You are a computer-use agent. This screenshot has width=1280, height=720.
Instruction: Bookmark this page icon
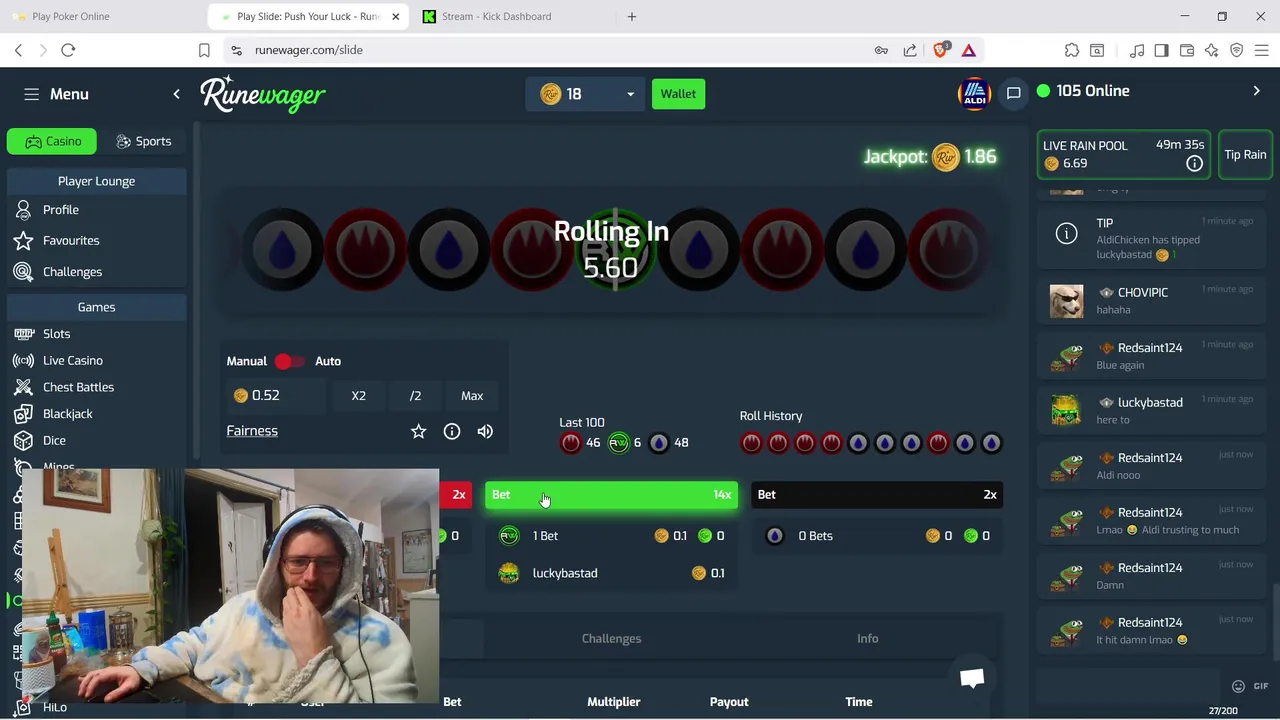point(204,50)
